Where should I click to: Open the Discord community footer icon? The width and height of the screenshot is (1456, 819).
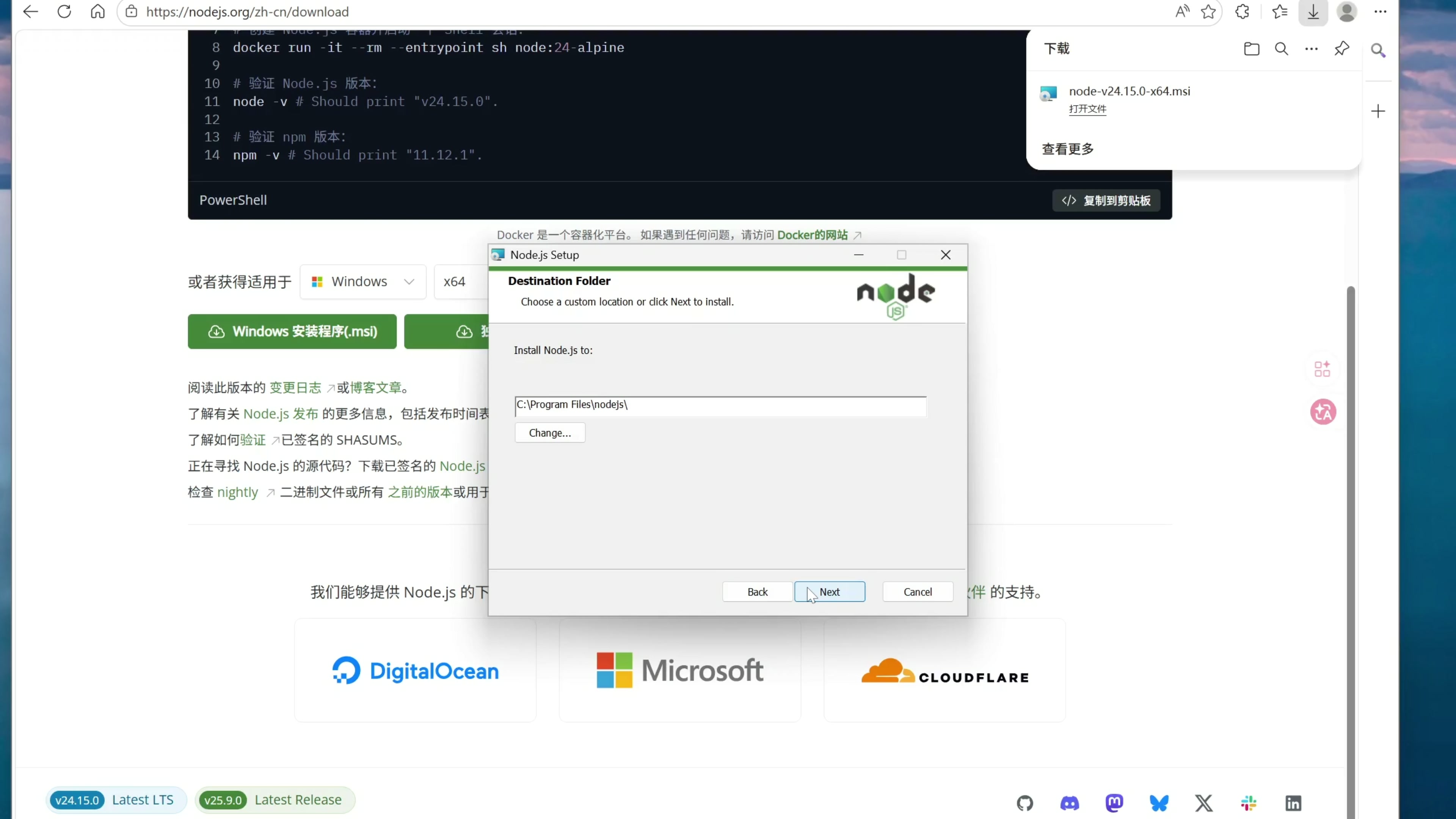click(x=1069, y=803)
